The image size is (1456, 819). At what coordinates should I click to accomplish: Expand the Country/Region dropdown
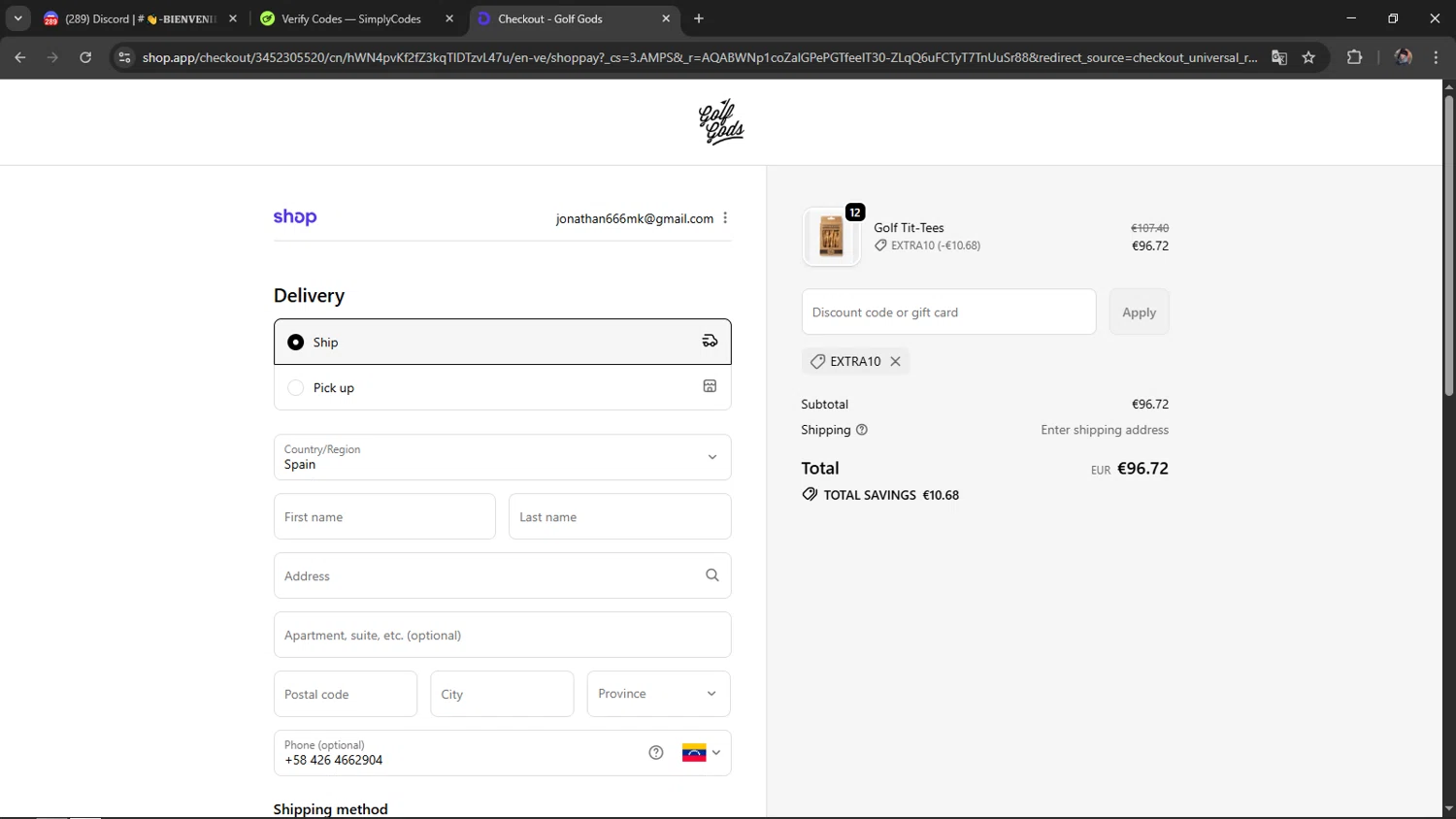tap(502, 457)
